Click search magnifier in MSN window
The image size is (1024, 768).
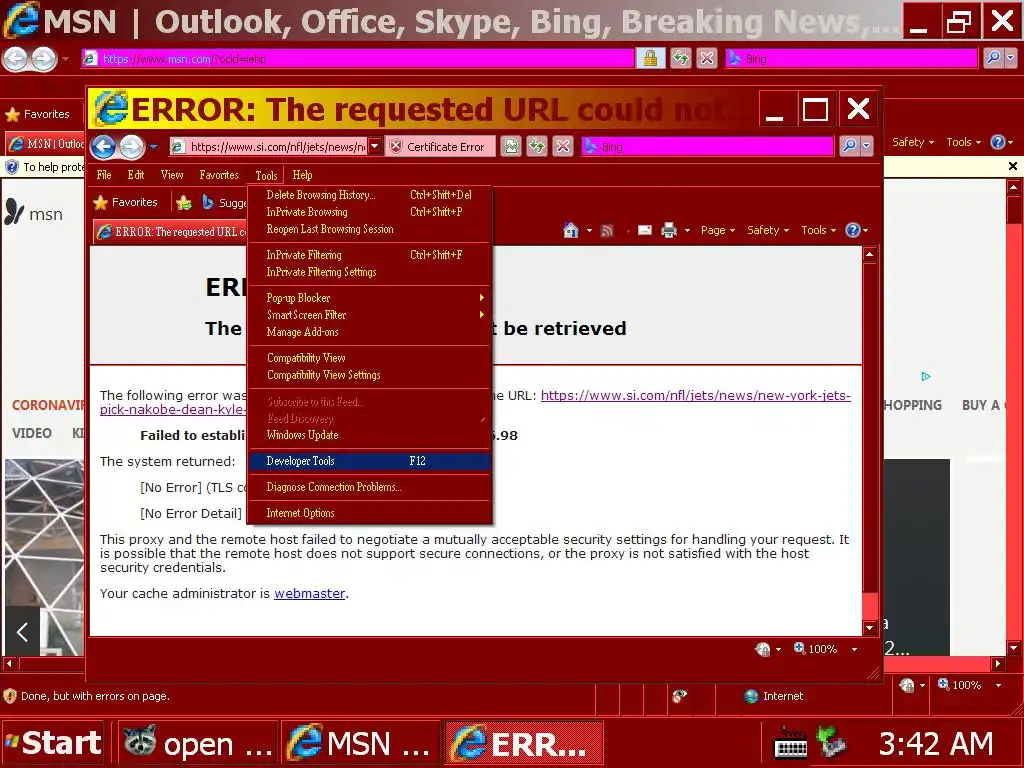pos(993,58)
